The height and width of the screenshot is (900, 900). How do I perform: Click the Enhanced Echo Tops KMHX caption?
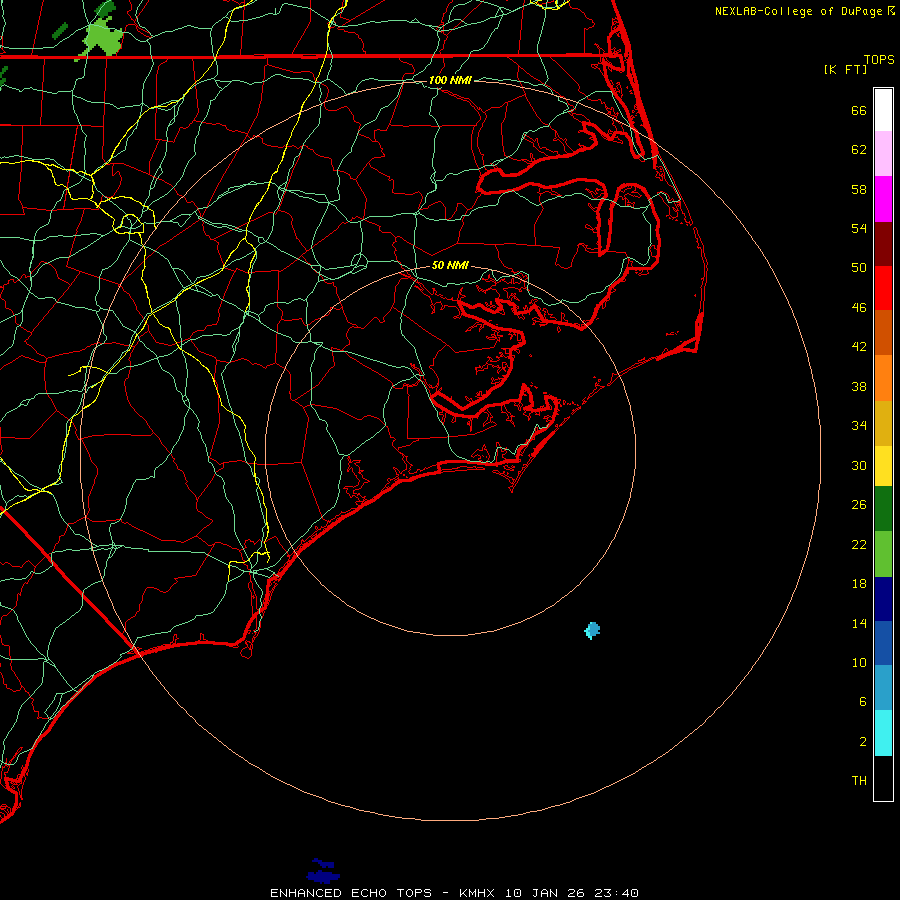(x=454, y=892)
